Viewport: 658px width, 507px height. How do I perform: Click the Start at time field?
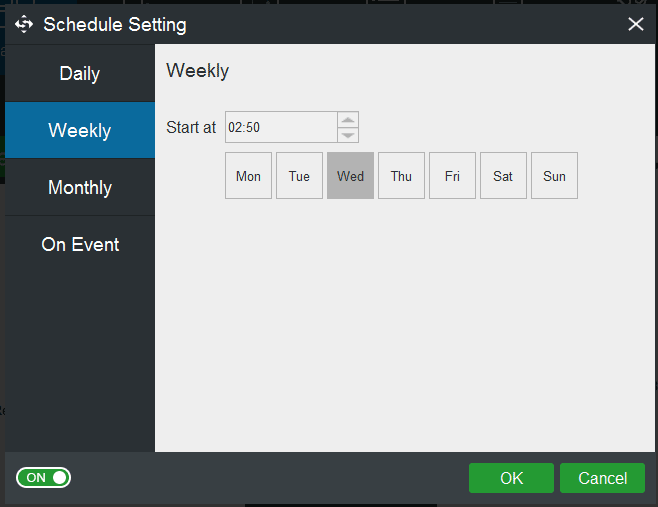(x=280, y=127)
